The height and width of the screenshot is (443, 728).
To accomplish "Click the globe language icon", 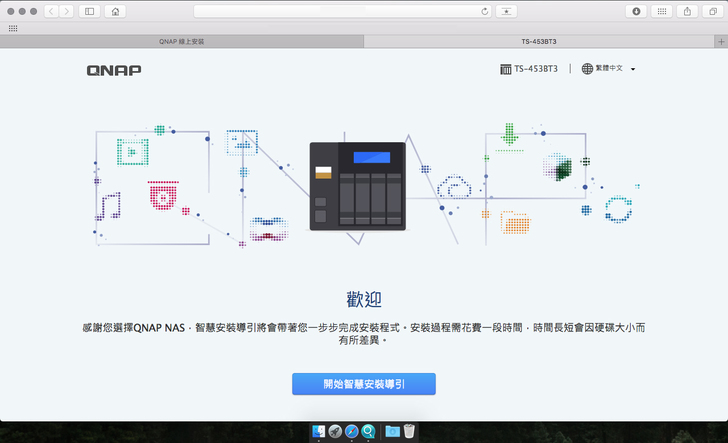I will click(x=587, y=69).
